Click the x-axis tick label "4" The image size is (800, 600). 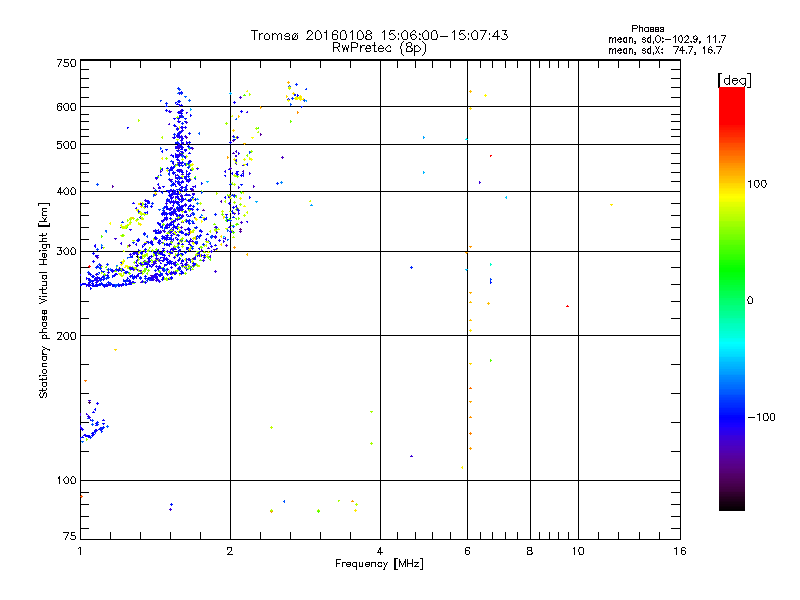click(380, 551)
